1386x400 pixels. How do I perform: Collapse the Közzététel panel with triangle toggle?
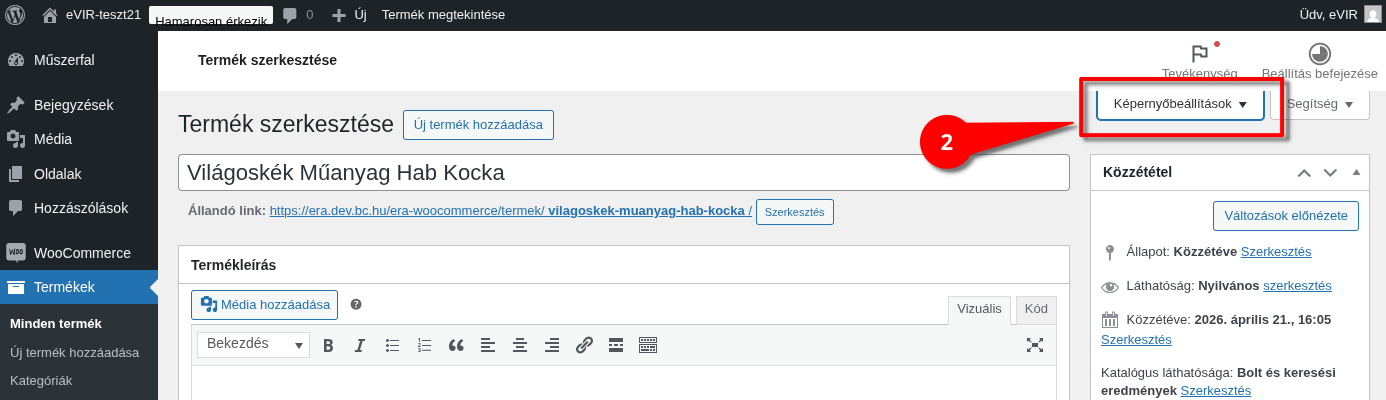tap(1356, 172)
